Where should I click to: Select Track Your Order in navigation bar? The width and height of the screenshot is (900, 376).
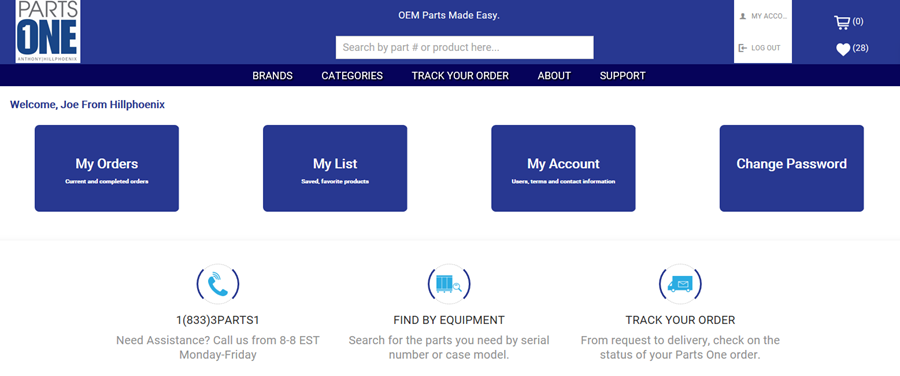[x=460, y=76]
